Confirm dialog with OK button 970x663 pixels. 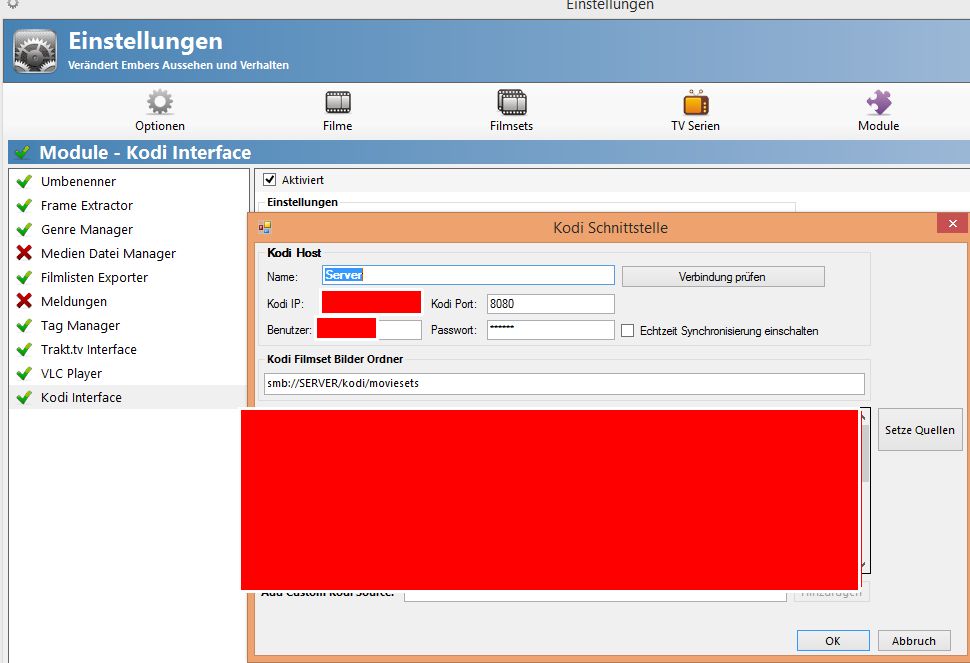[833, 641]
